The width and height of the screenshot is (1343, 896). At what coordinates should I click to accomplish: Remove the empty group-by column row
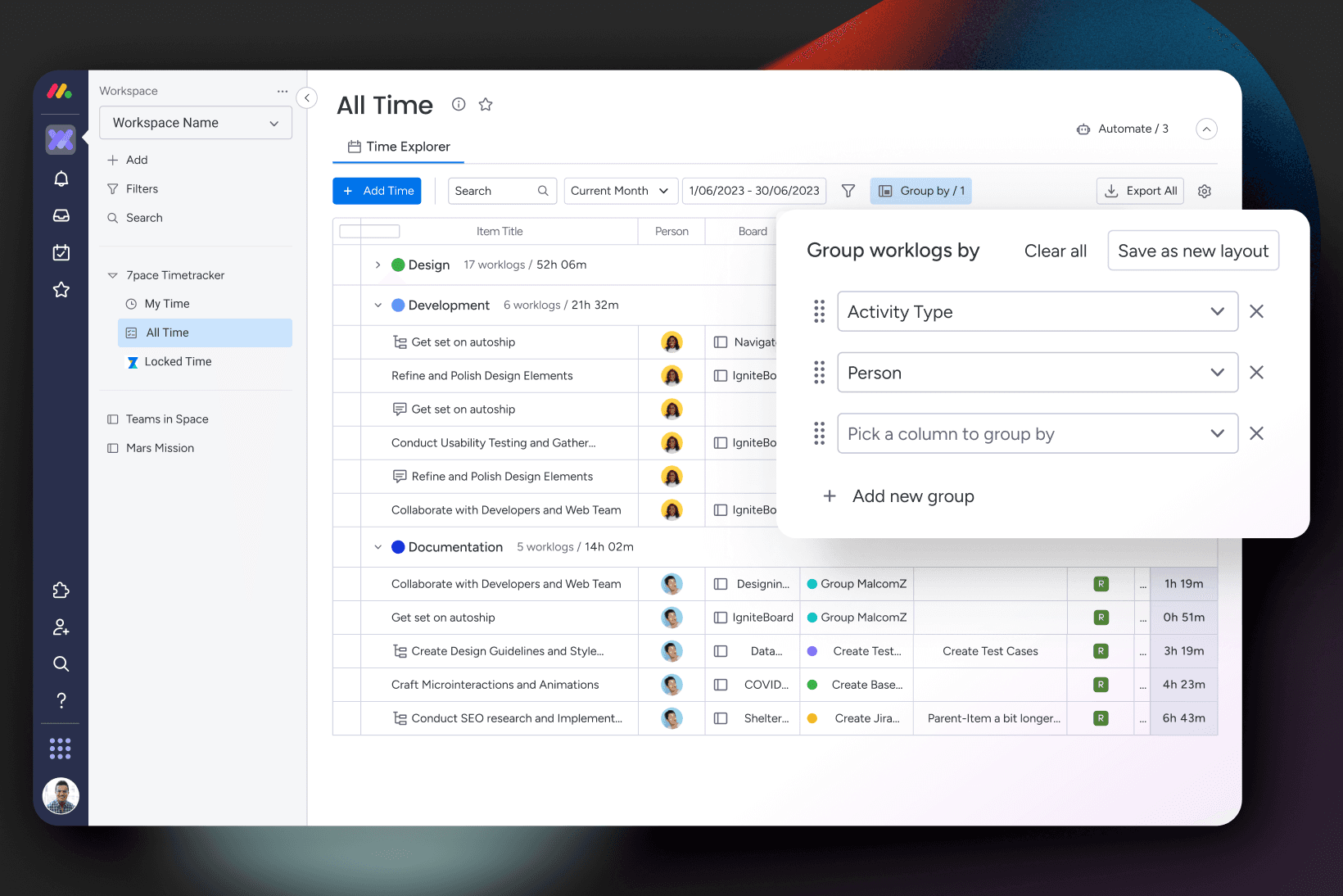pos(1256,433)
